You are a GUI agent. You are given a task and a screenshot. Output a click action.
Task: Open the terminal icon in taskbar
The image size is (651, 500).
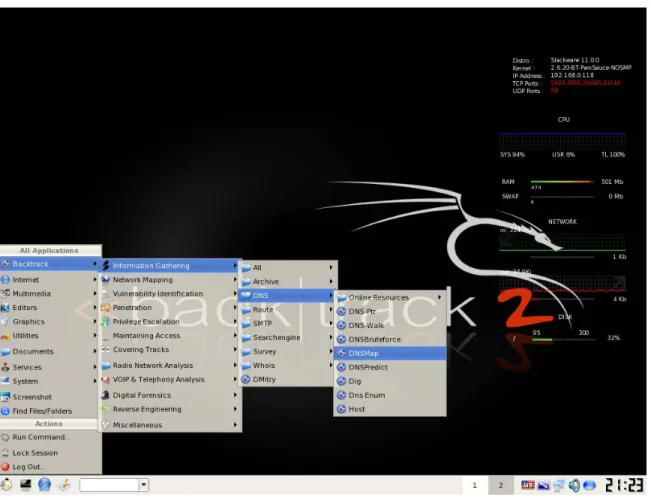26,485
